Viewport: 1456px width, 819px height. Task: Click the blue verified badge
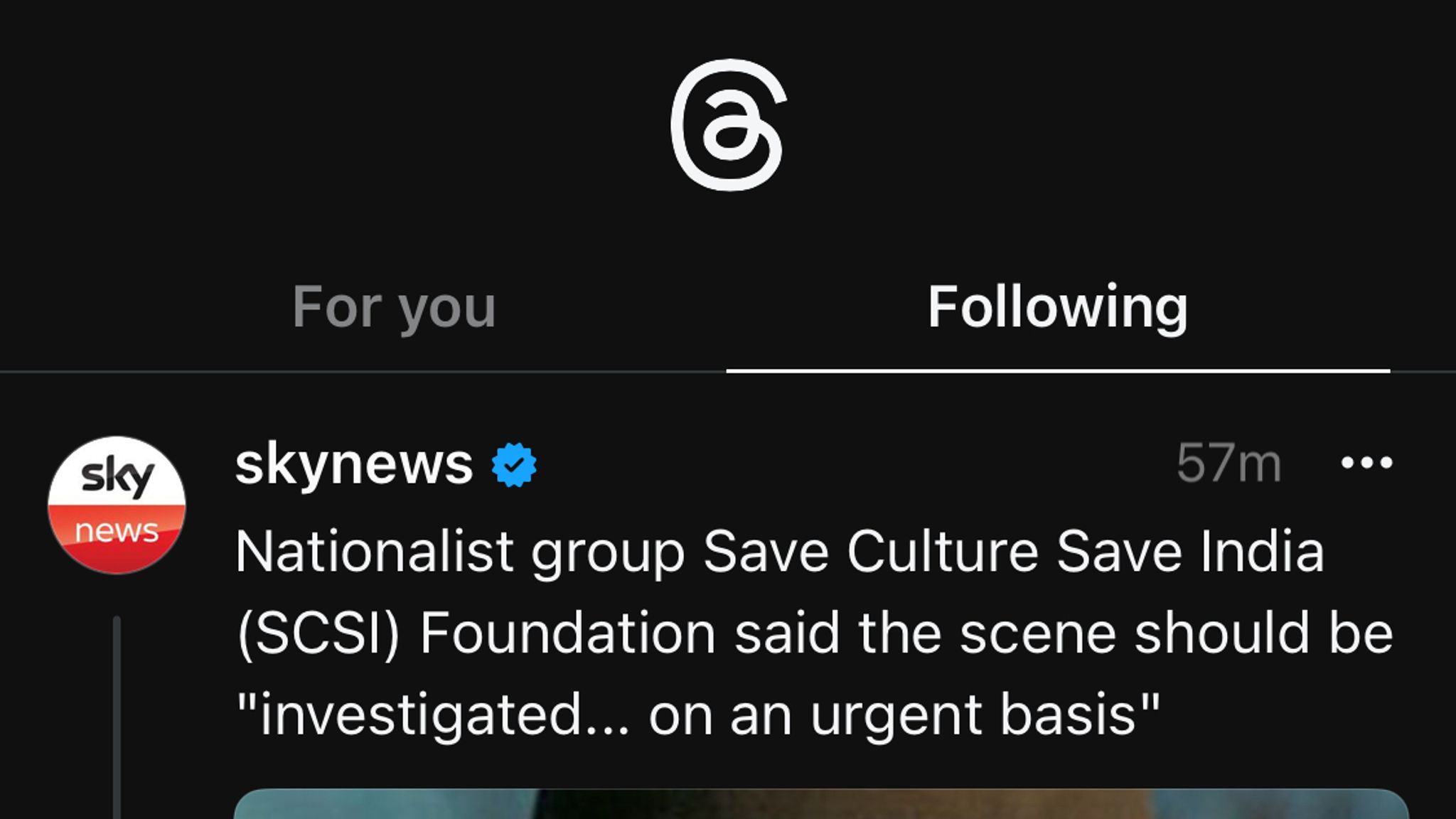(513, 465)
